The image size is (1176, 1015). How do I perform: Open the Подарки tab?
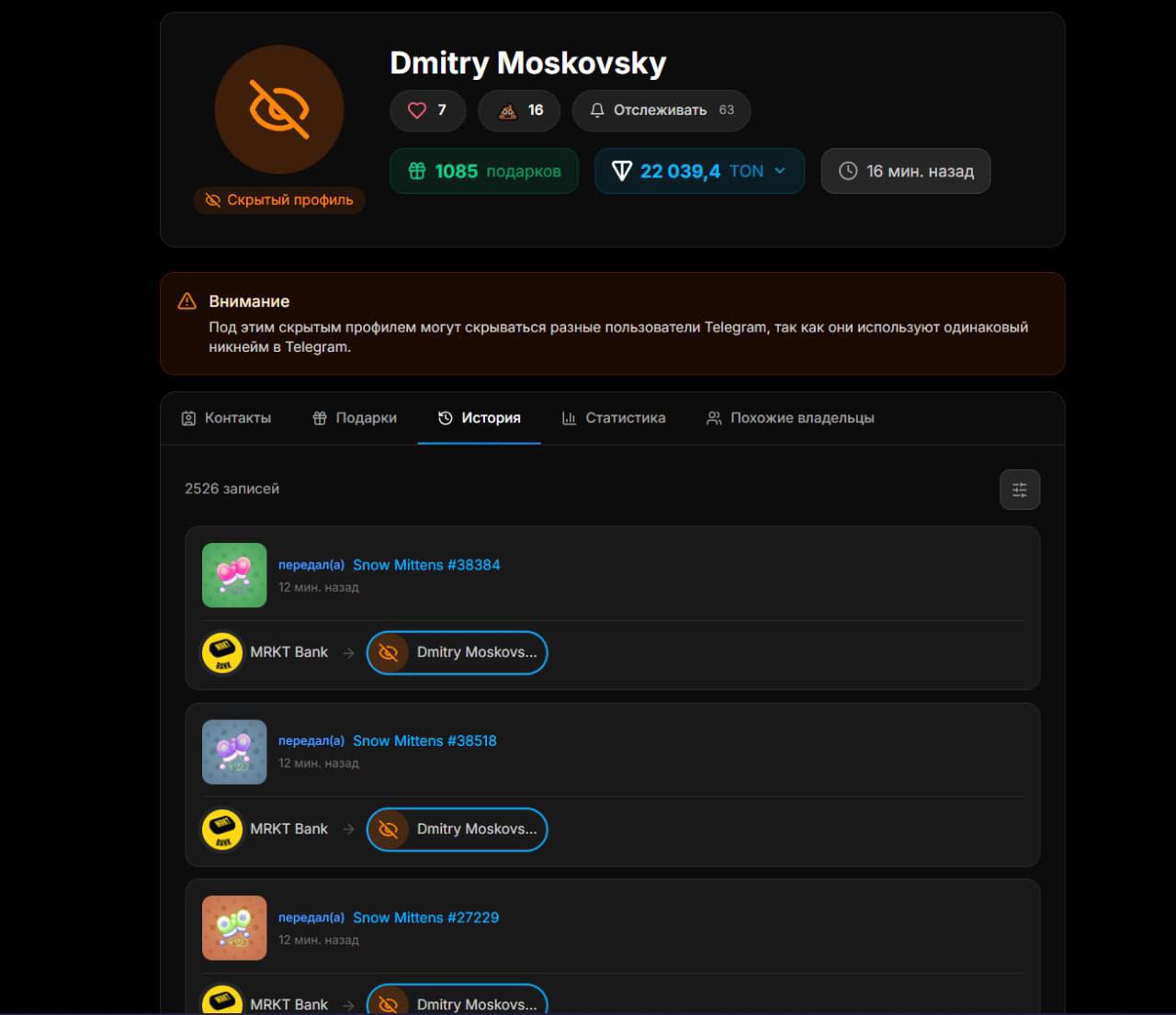pyautogui.click(x=355, y=418)
